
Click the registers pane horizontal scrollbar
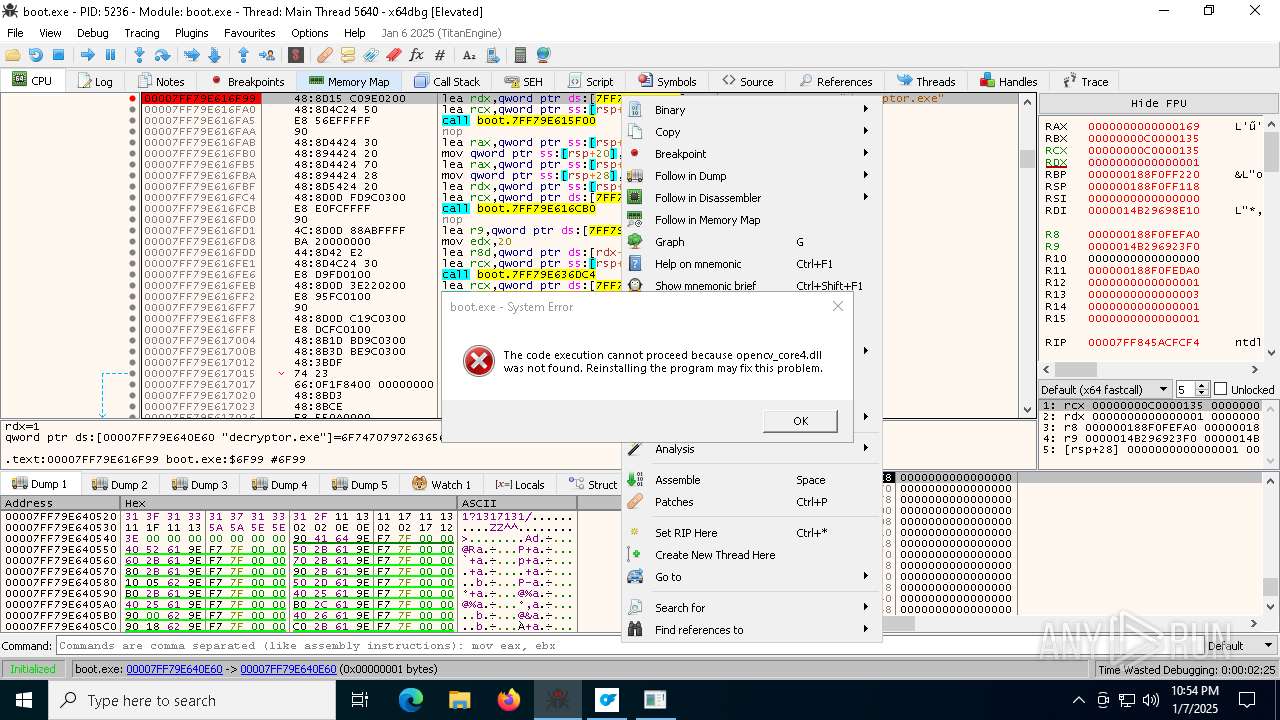1150,370
